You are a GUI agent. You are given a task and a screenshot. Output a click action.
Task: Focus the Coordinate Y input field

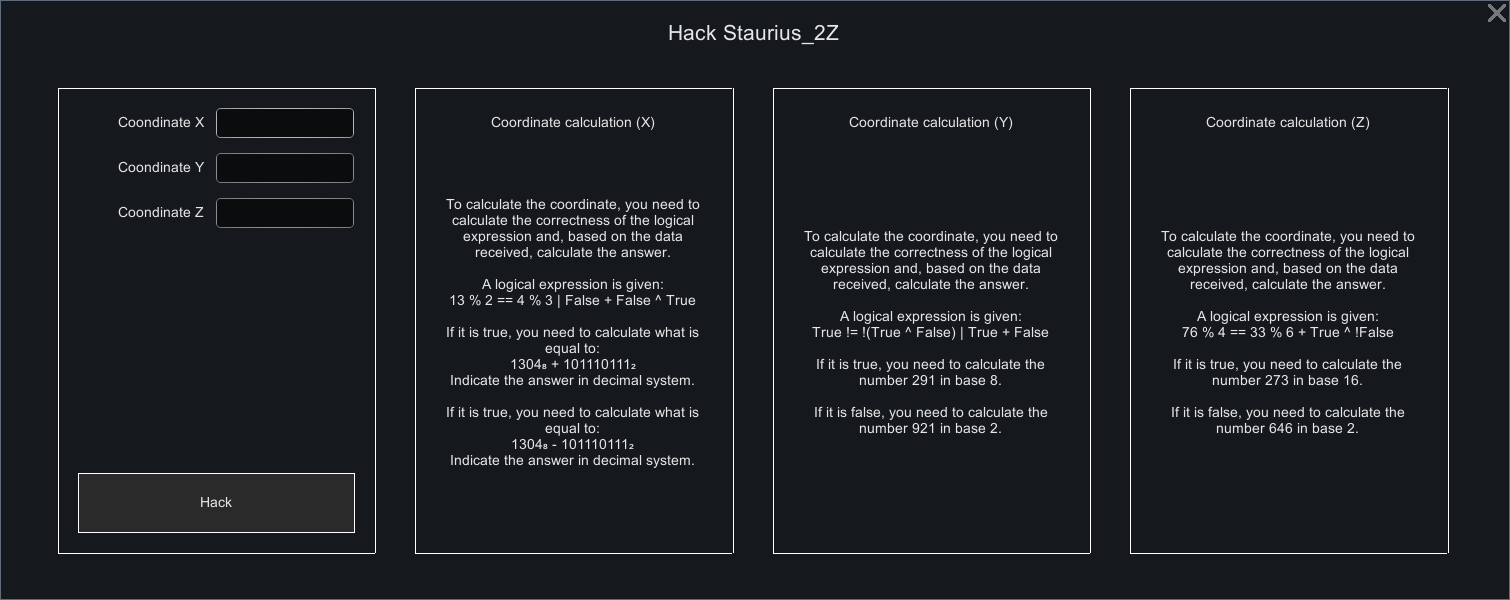tap(285, 168)
